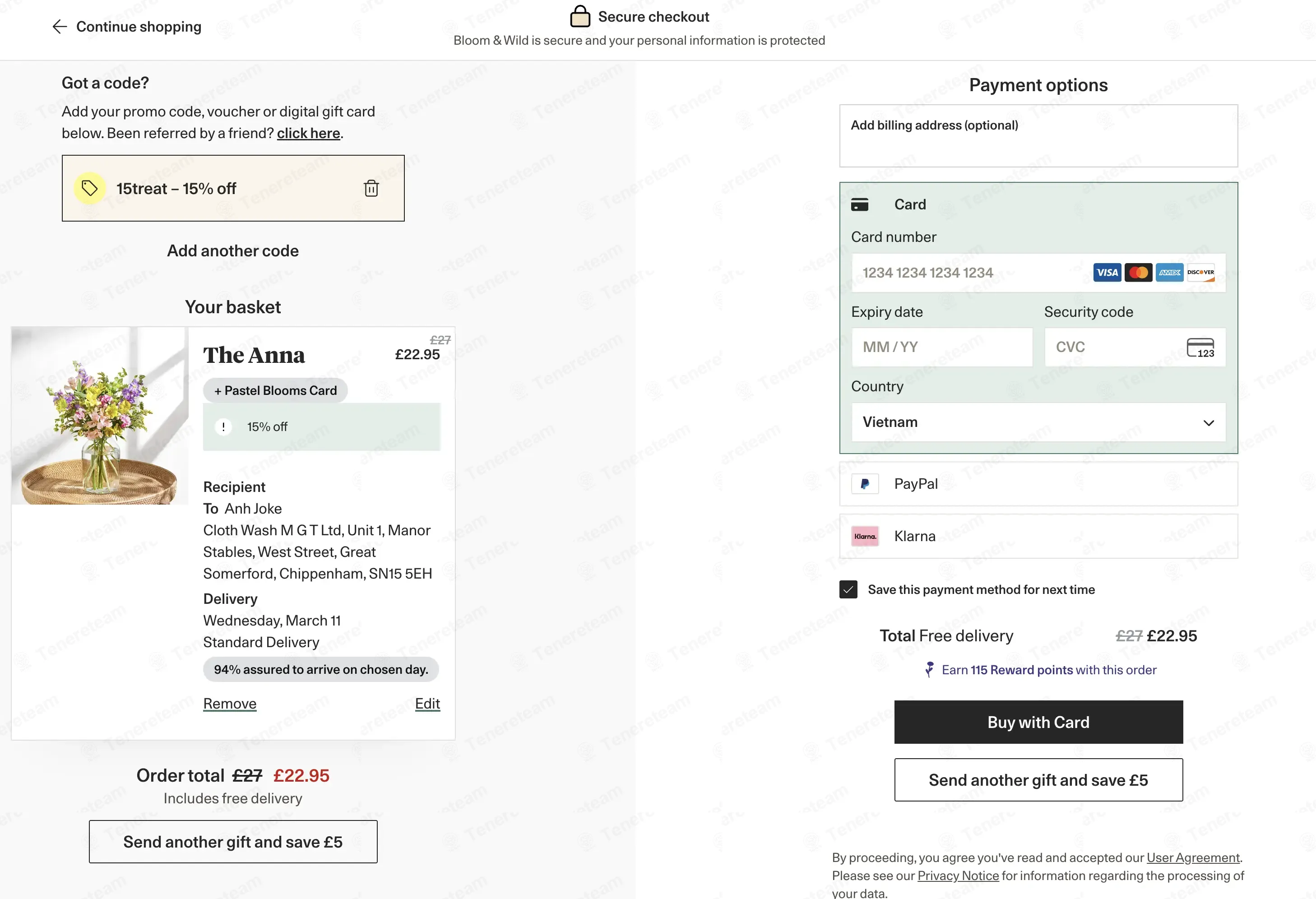Click the Your basket heading

pos(233,307)
